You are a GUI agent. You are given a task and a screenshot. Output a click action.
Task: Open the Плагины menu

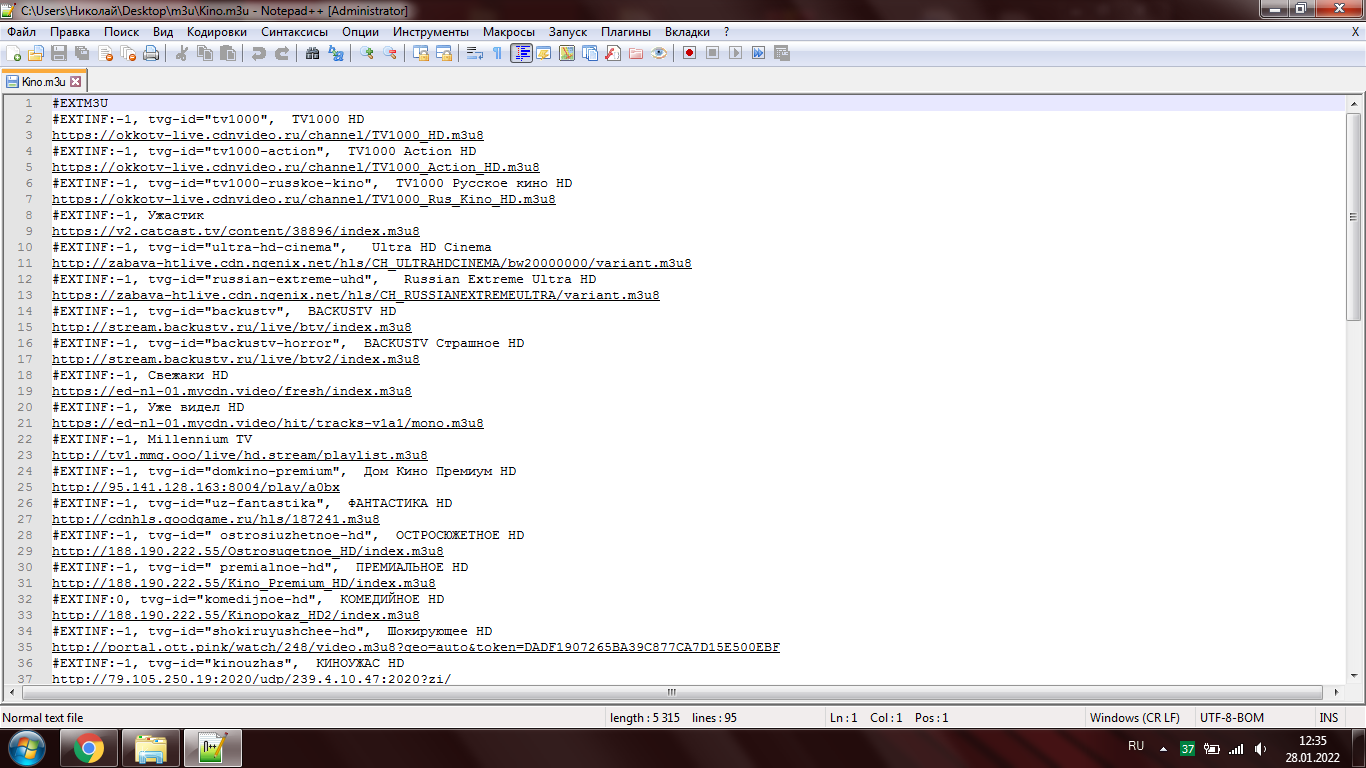coord(626,32)
